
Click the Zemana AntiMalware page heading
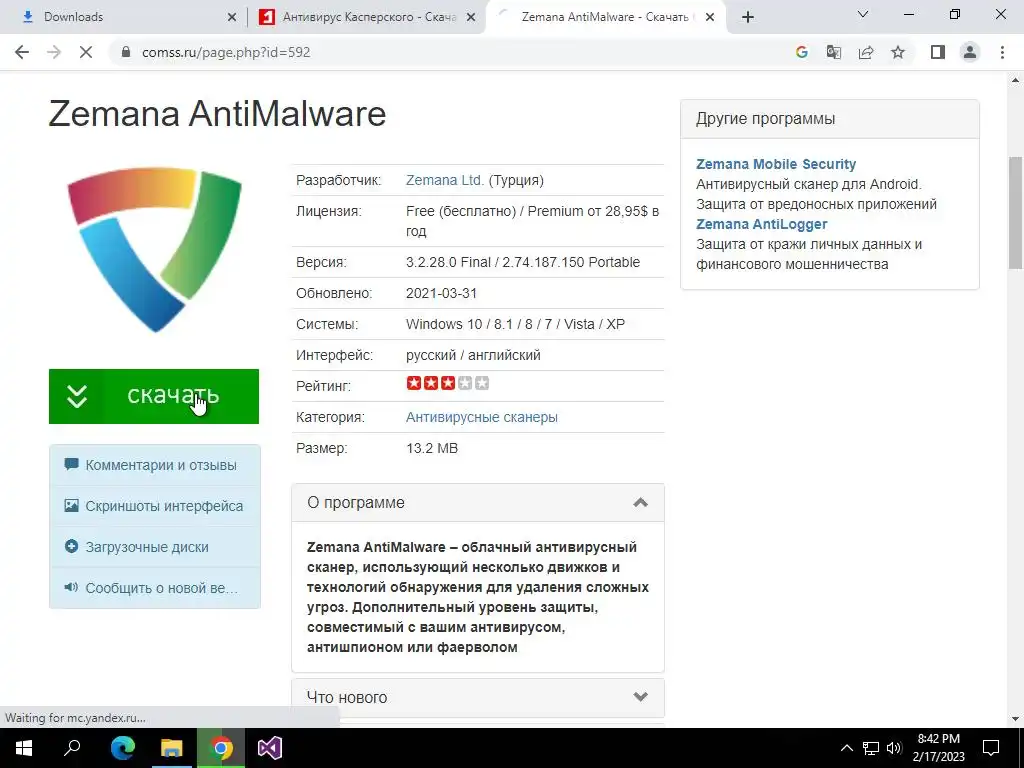click(x=217, y=114)
